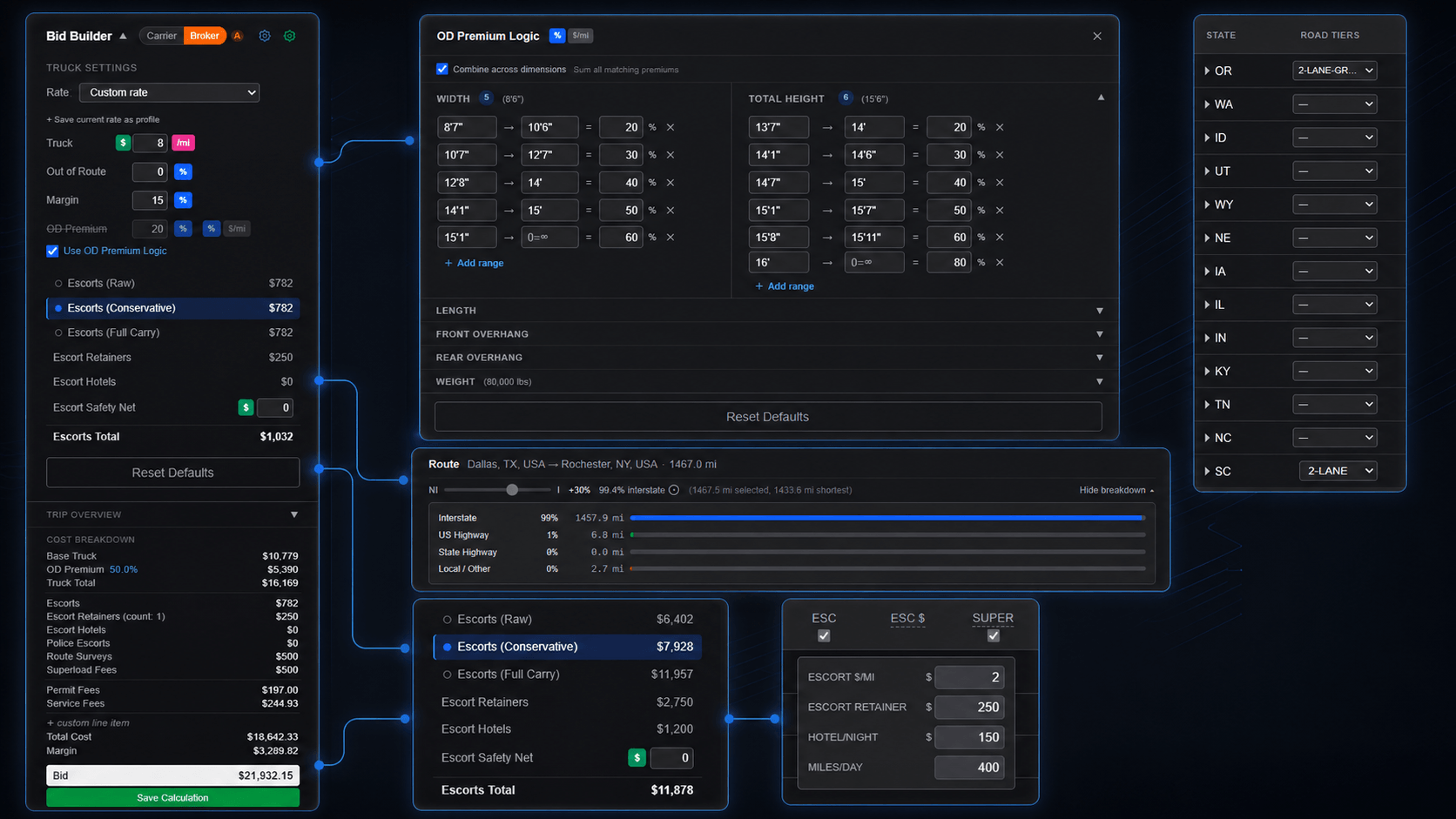Click Save current rate as profile link
Screen dimensions: 1456x819
point(103,119)
